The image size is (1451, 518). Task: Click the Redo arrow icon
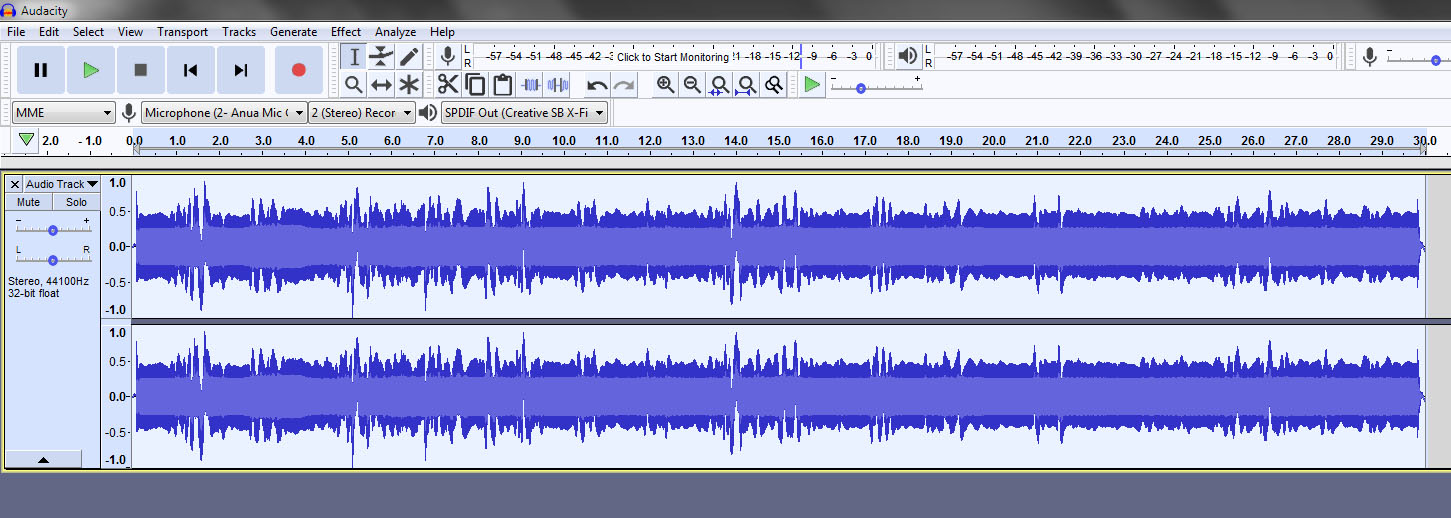click(x=624, y=85)
